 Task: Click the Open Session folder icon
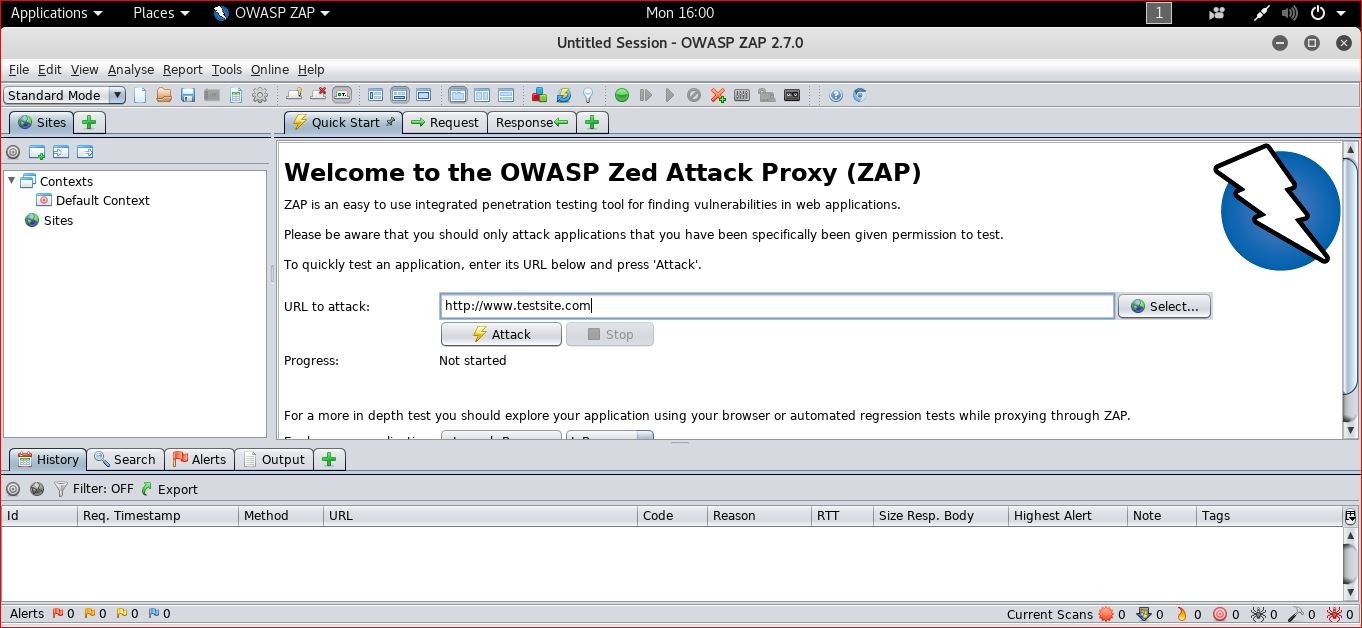tap(164, 95)
